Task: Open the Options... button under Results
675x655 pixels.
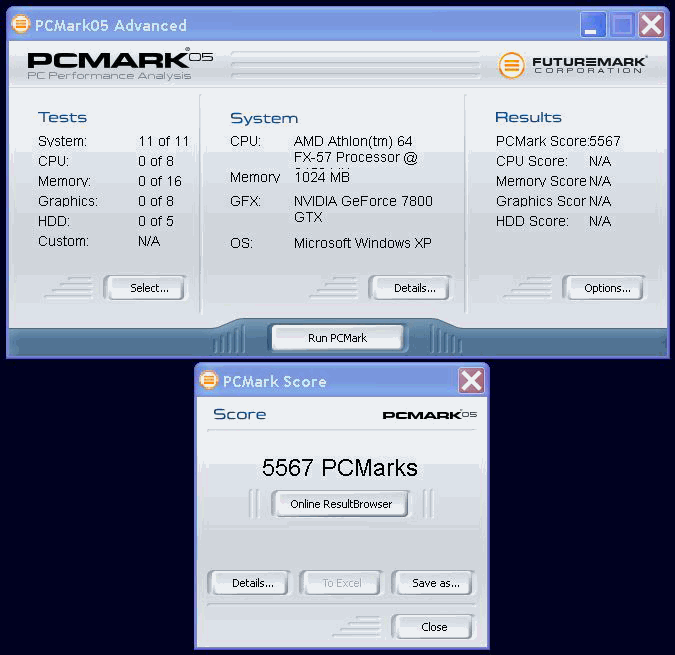Action: tap(605, 287)
